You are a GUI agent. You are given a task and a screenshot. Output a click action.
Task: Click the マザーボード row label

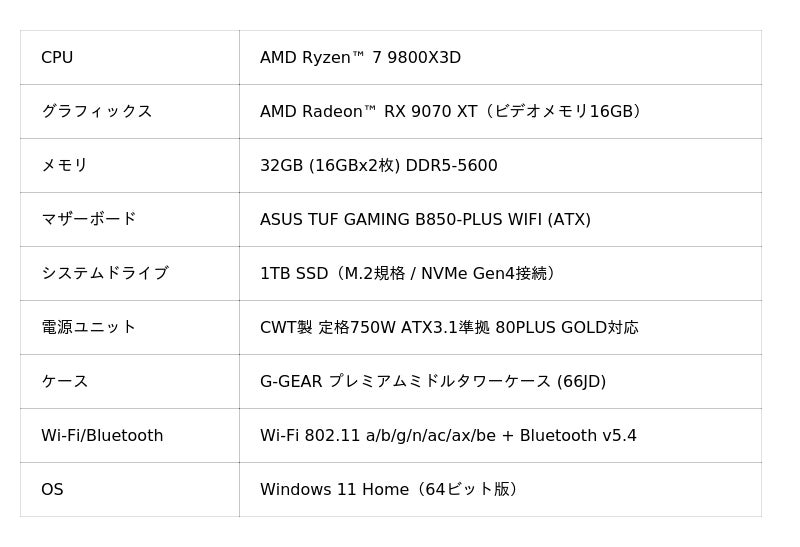point(89,219)
